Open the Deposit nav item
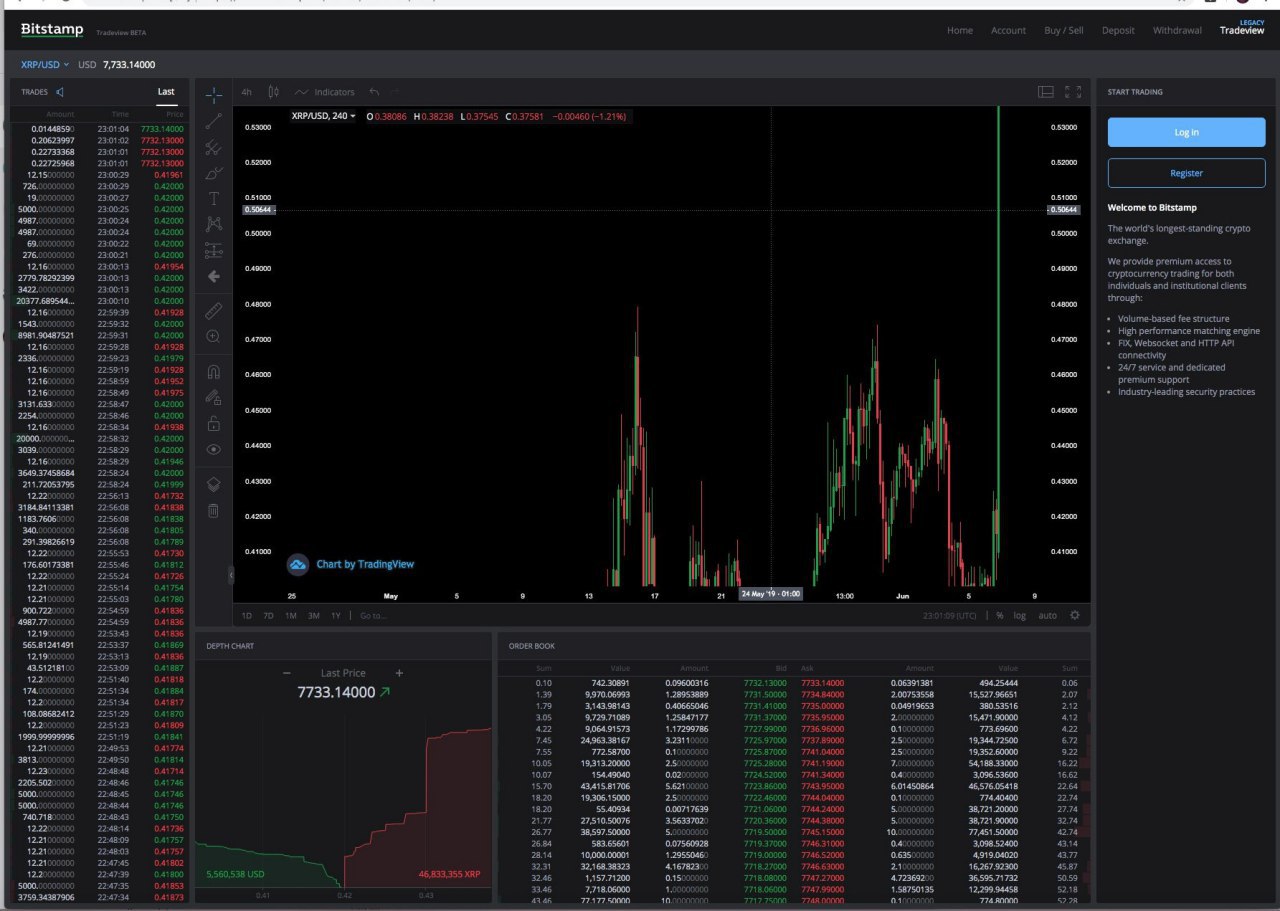 coord(1118,30)
